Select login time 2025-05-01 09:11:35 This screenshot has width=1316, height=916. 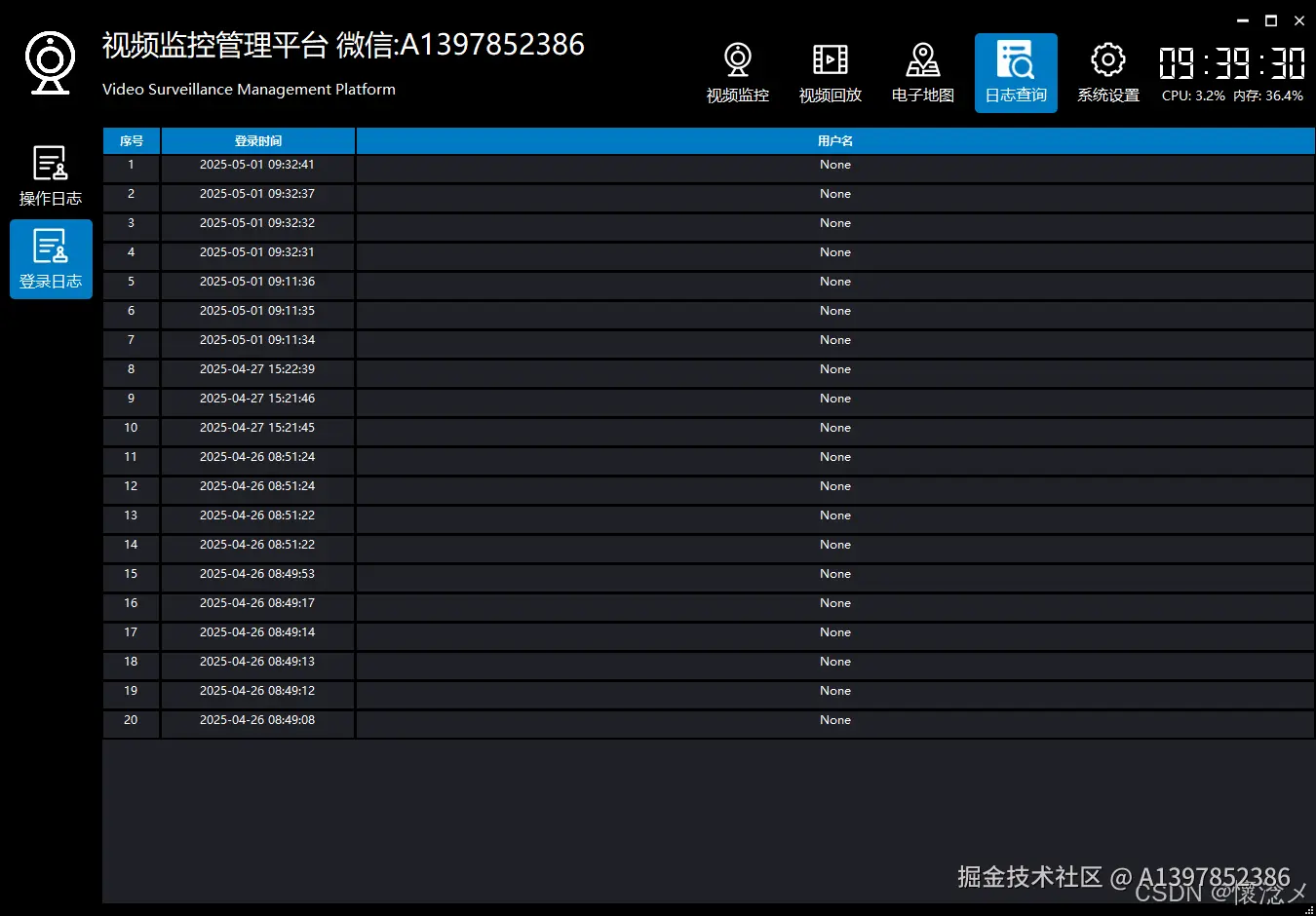click(x=257, y=311)
